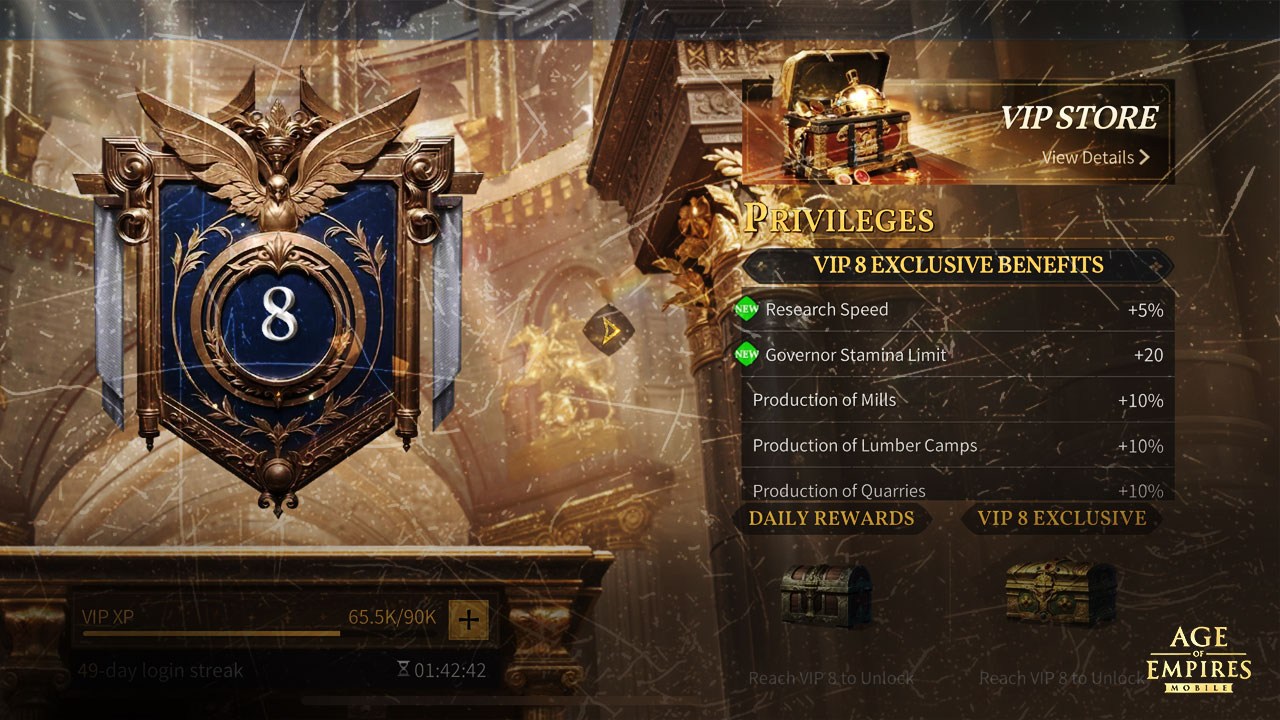Click the NEW badge beside Governor Stamina Limit
The height and width of the screenshot is (720, 1280).
pos(746,354)
